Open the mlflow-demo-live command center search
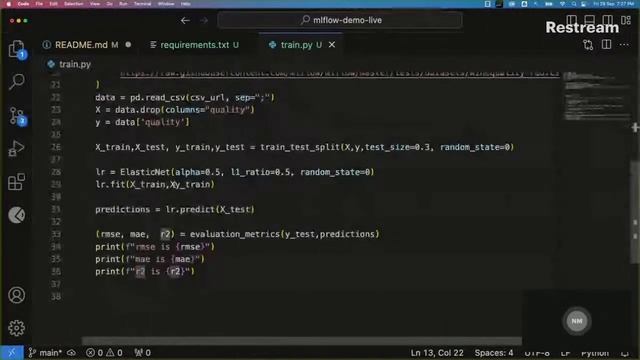Screen dimensions: 640x360 pos(340,20)
